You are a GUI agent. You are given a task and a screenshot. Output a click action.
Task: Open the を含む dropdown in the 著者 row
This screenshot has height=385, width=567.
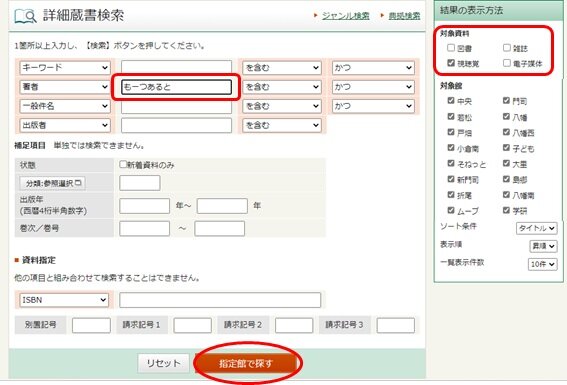point(282,87)
